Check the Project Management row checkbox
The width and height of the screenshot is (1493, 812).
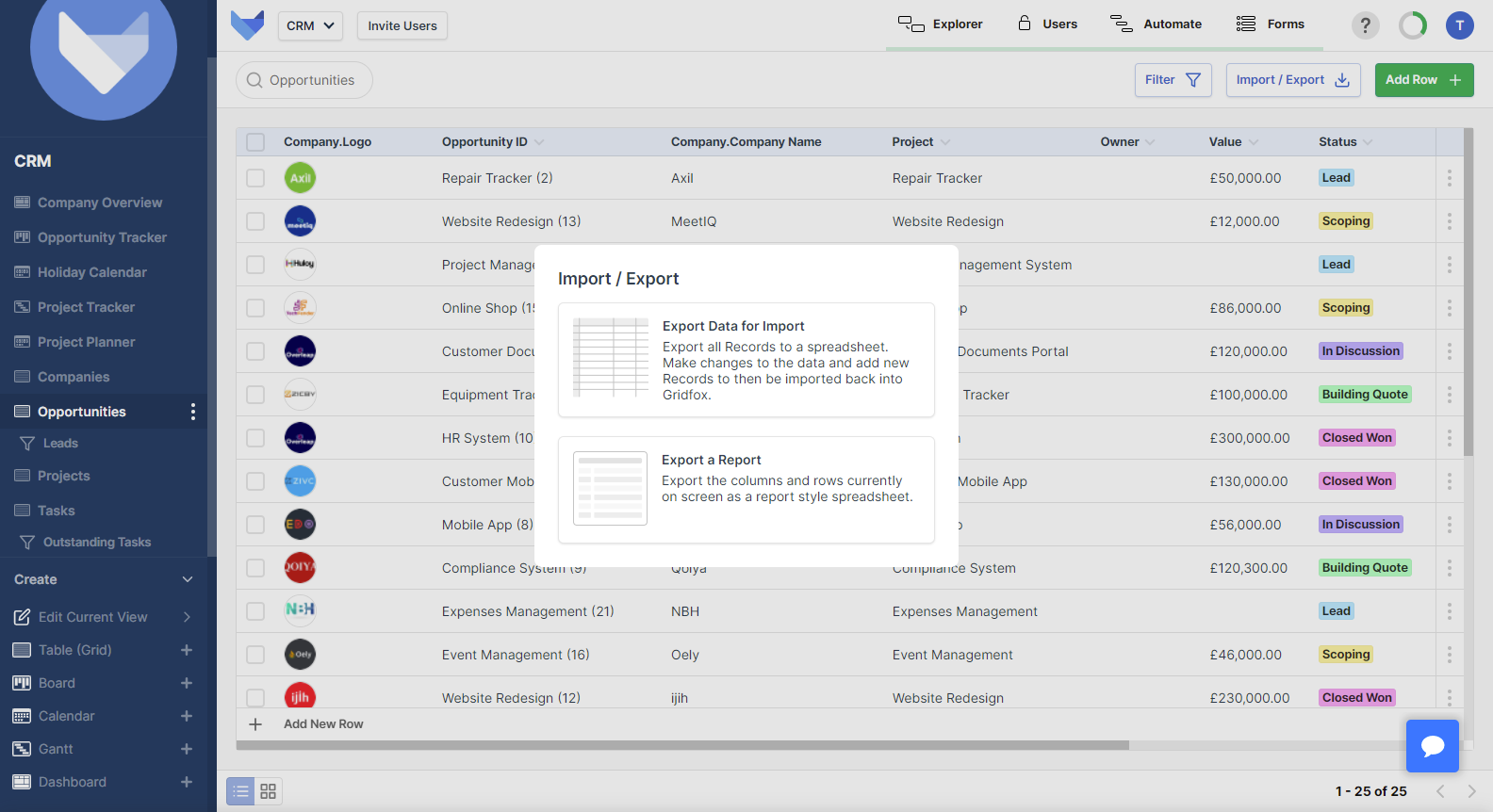coord(255,265)
